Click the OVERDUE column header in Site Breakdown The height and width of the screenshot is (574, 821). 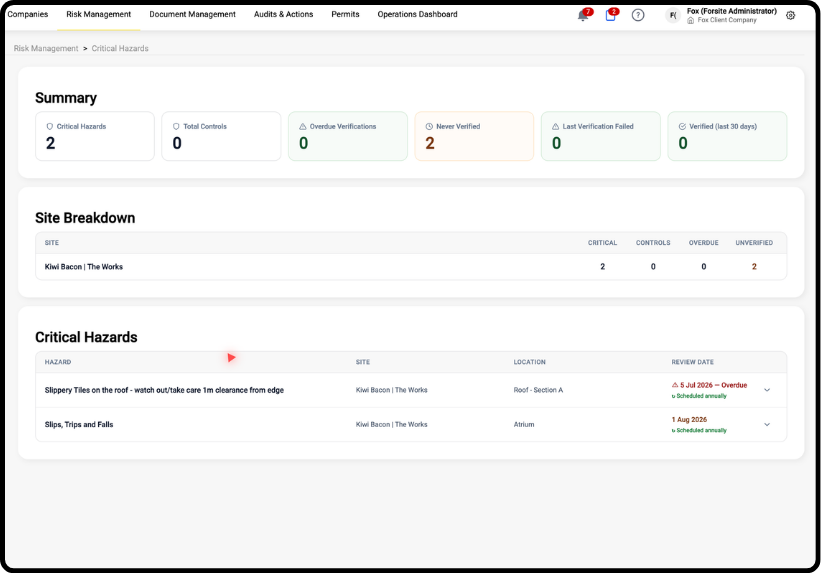[704, 243]
